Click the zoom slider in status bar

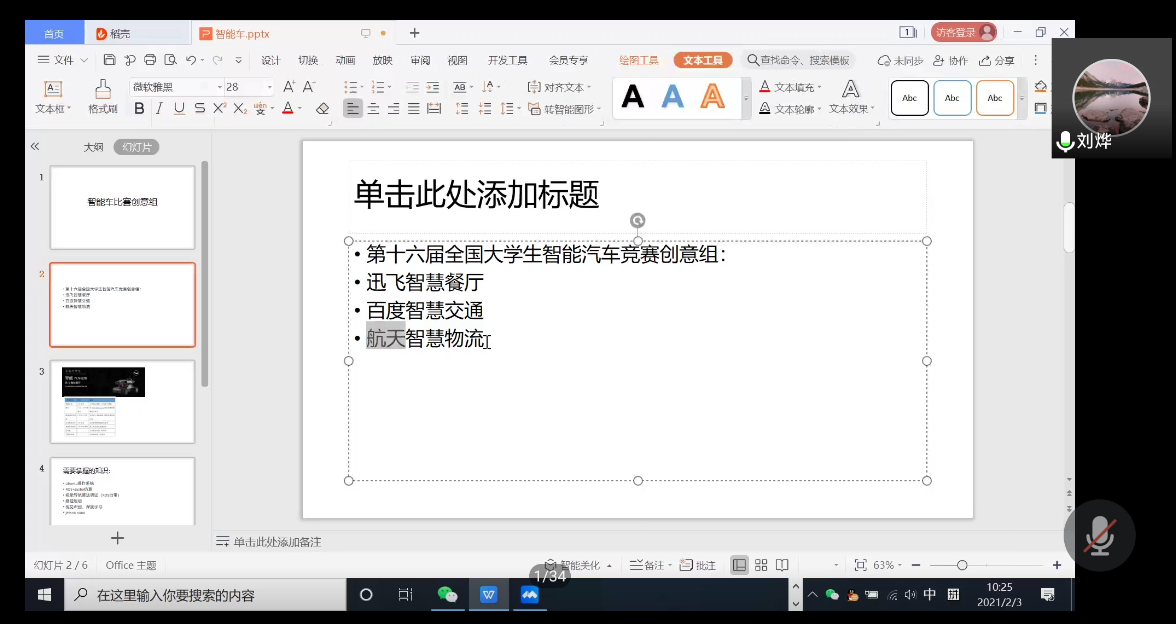pos(962,565)
